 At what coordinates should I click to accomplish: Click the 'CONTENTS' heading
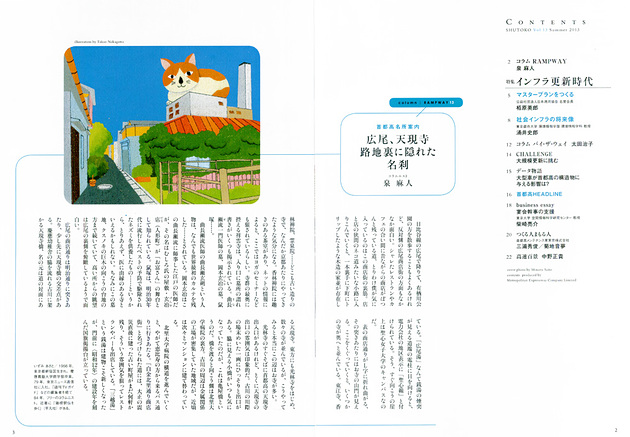click(x=546, y=22)
